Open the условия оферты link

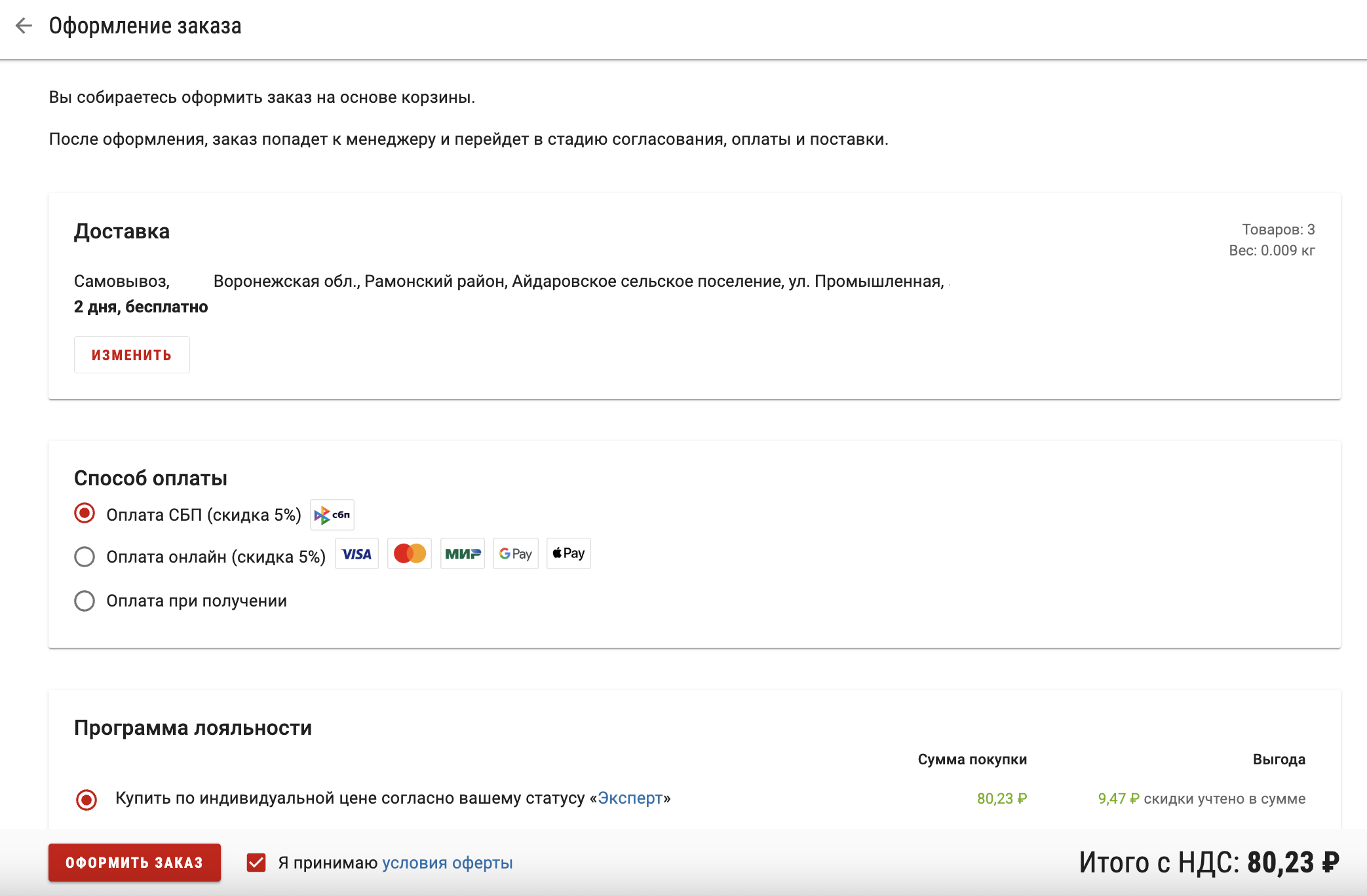pyautogui.click(x=447, y=863)
